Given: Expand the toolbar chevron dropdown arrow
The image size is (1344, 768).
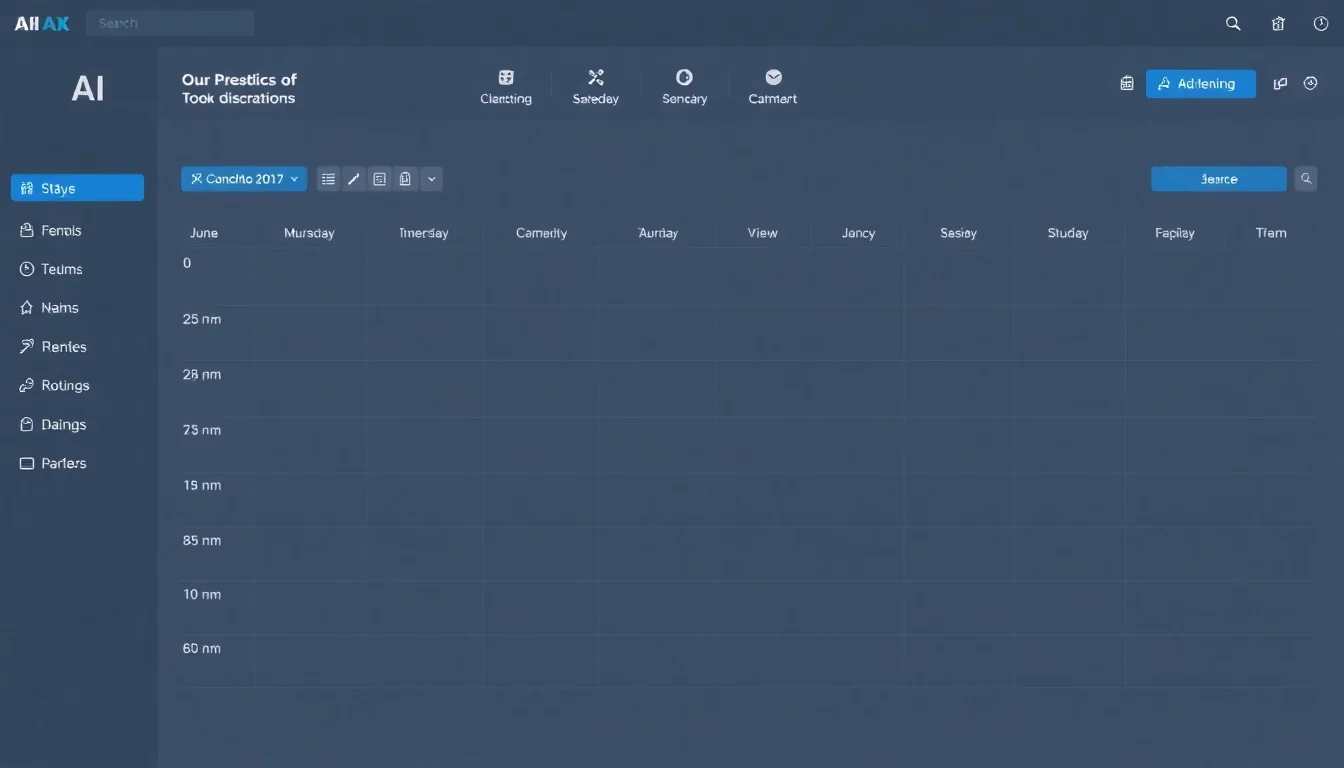Looking at the screenshot, I should coord(431,179).
